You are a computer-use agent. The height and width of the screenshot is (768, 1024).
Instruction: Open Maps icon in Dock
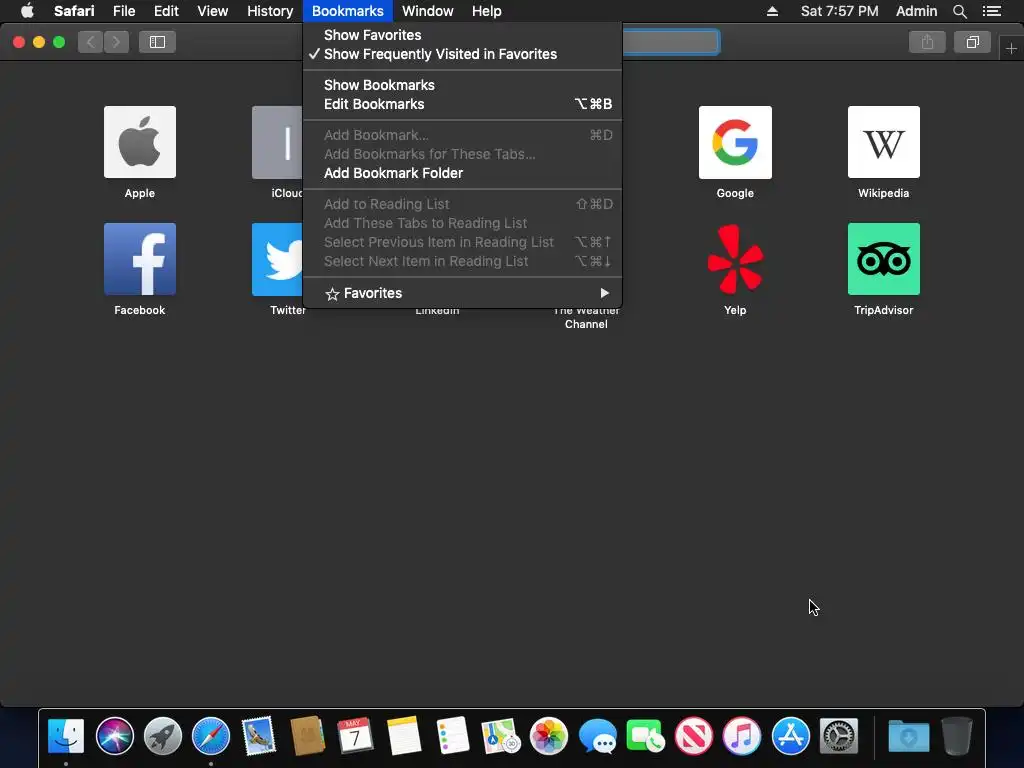[500, 736]
